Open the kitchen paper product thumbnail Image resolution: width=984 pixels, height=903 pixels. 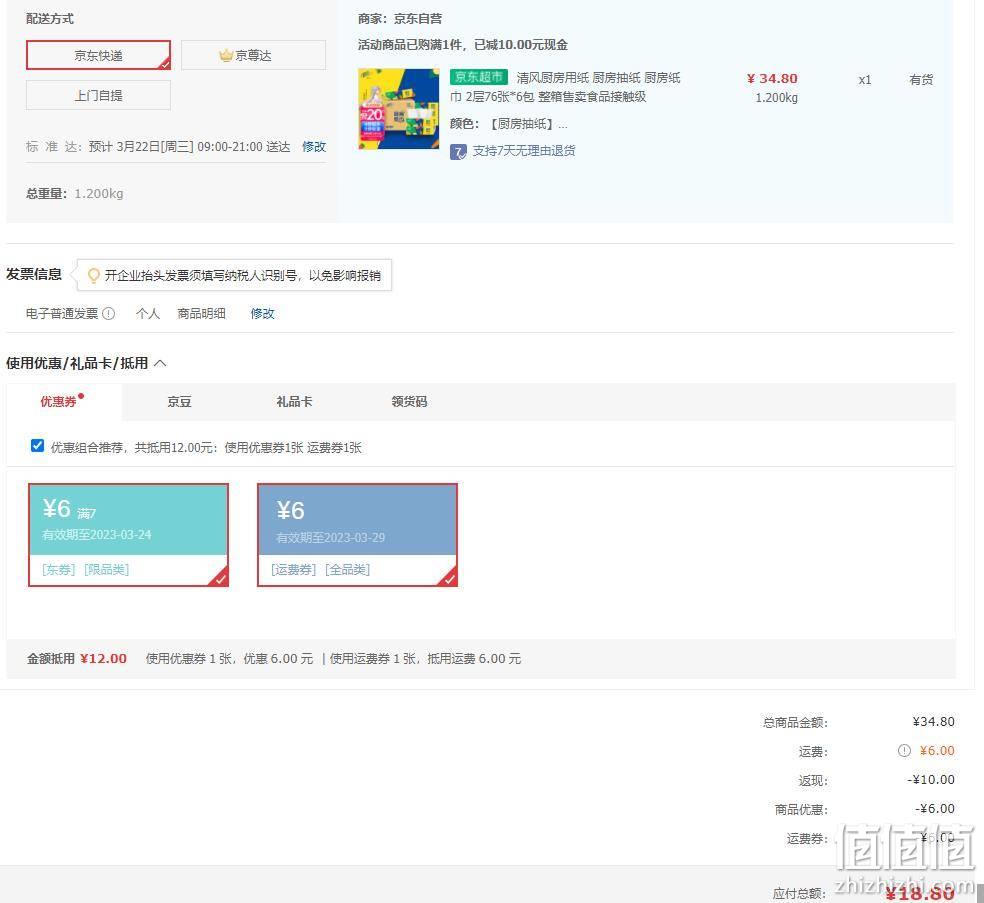(x=399, y=109)
